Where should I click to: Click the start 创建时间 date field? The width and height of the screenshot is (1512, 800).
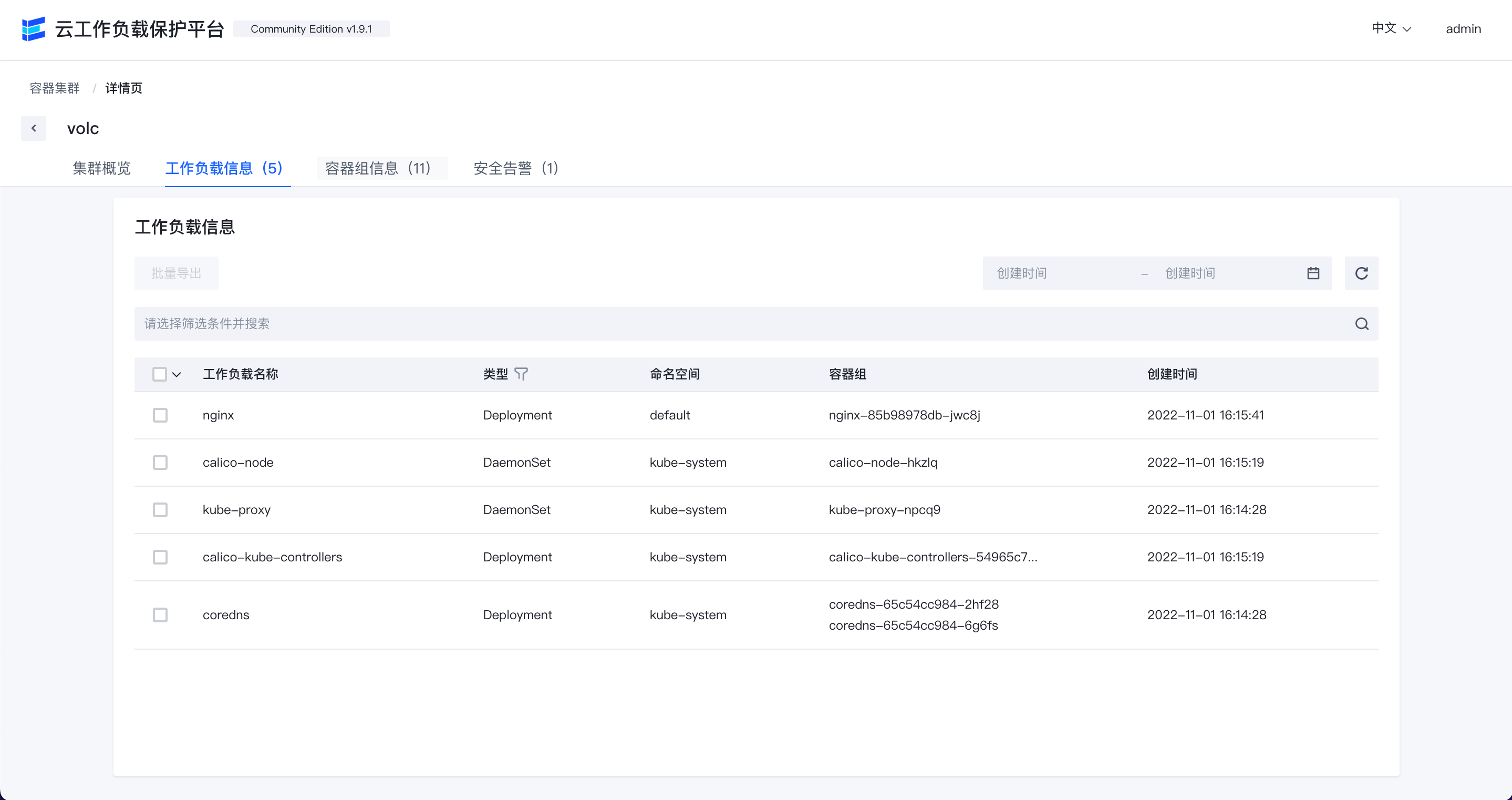1057,273
